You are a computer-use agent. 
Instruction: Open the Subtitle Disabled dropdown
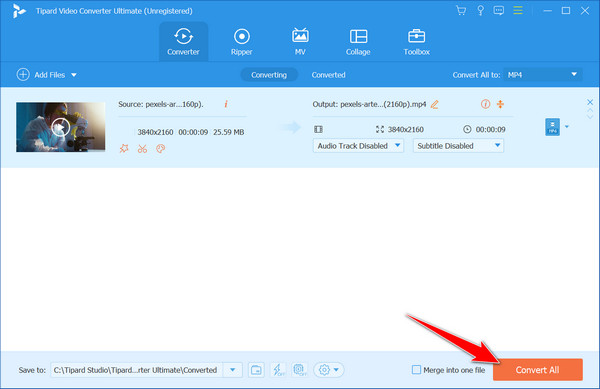point(458,146)
